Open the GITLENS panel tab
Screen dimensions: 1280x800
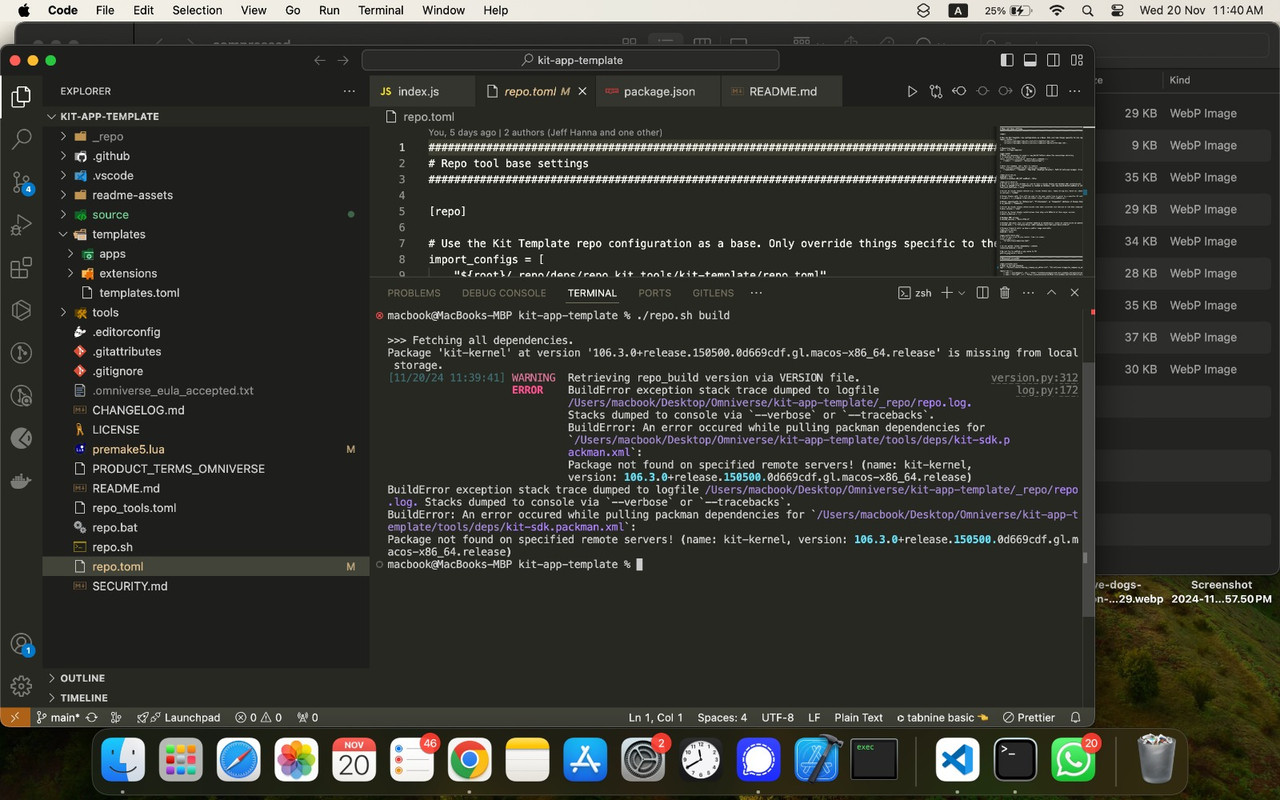click(713, 293)
